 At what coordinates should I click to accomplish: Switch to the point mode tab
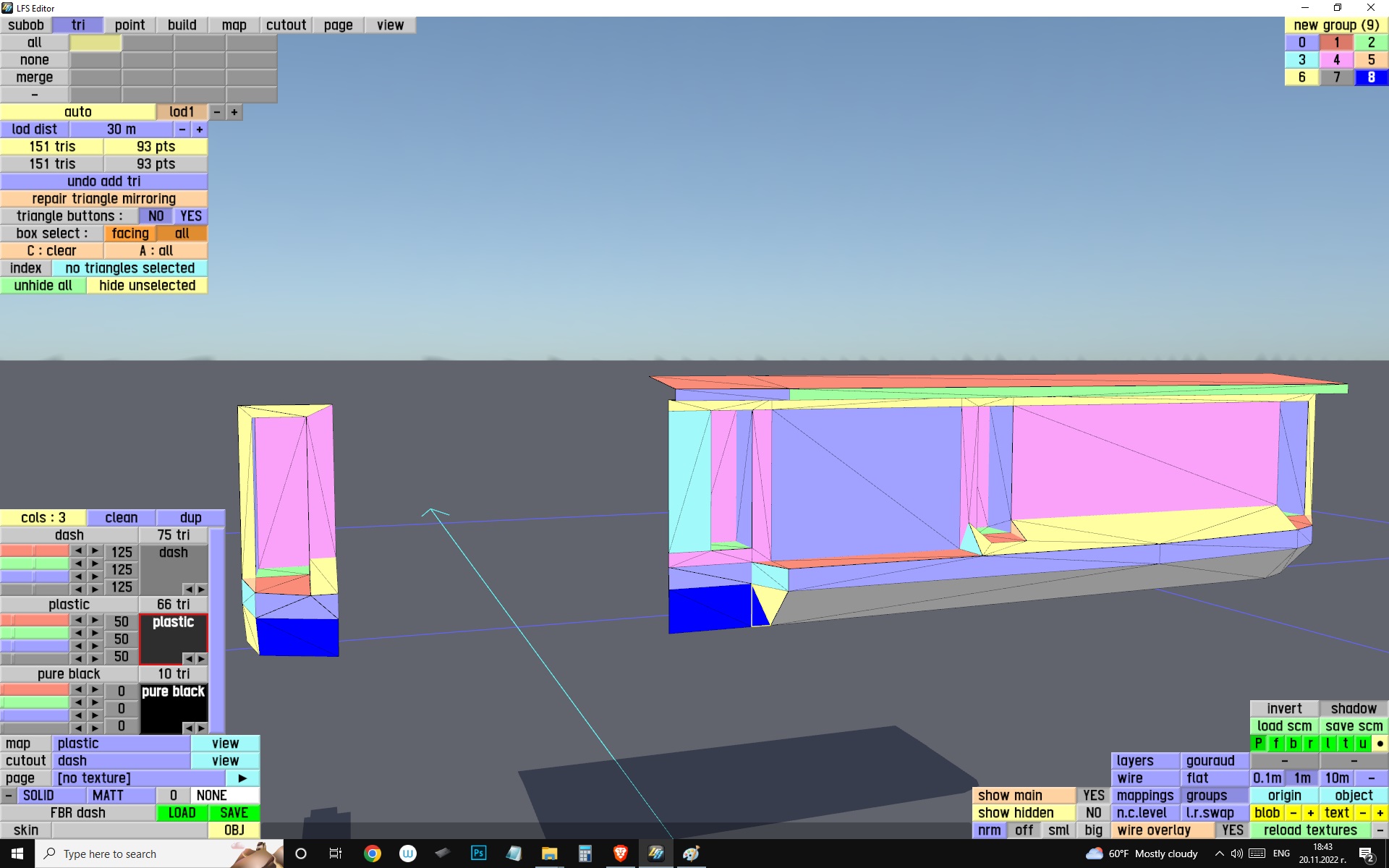tap(129, 25)
